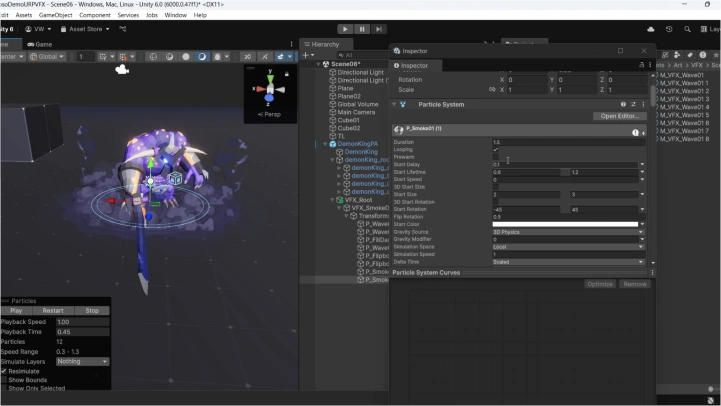Toggle the constrained proportions link for Scale
This screenshot has width=721, height=406.
[x=492, y=90]
